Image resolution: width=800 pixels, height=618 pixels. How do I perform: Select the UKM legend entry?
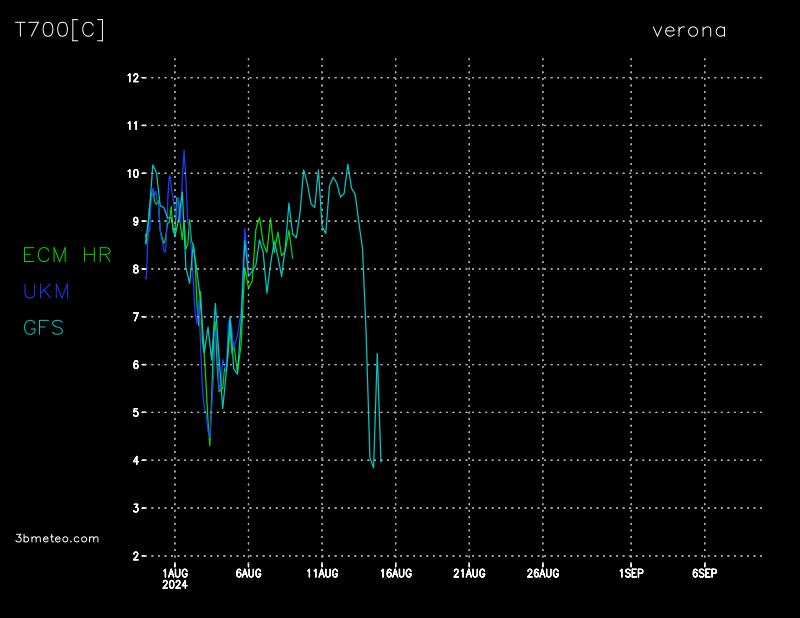(x=46, y=291)
